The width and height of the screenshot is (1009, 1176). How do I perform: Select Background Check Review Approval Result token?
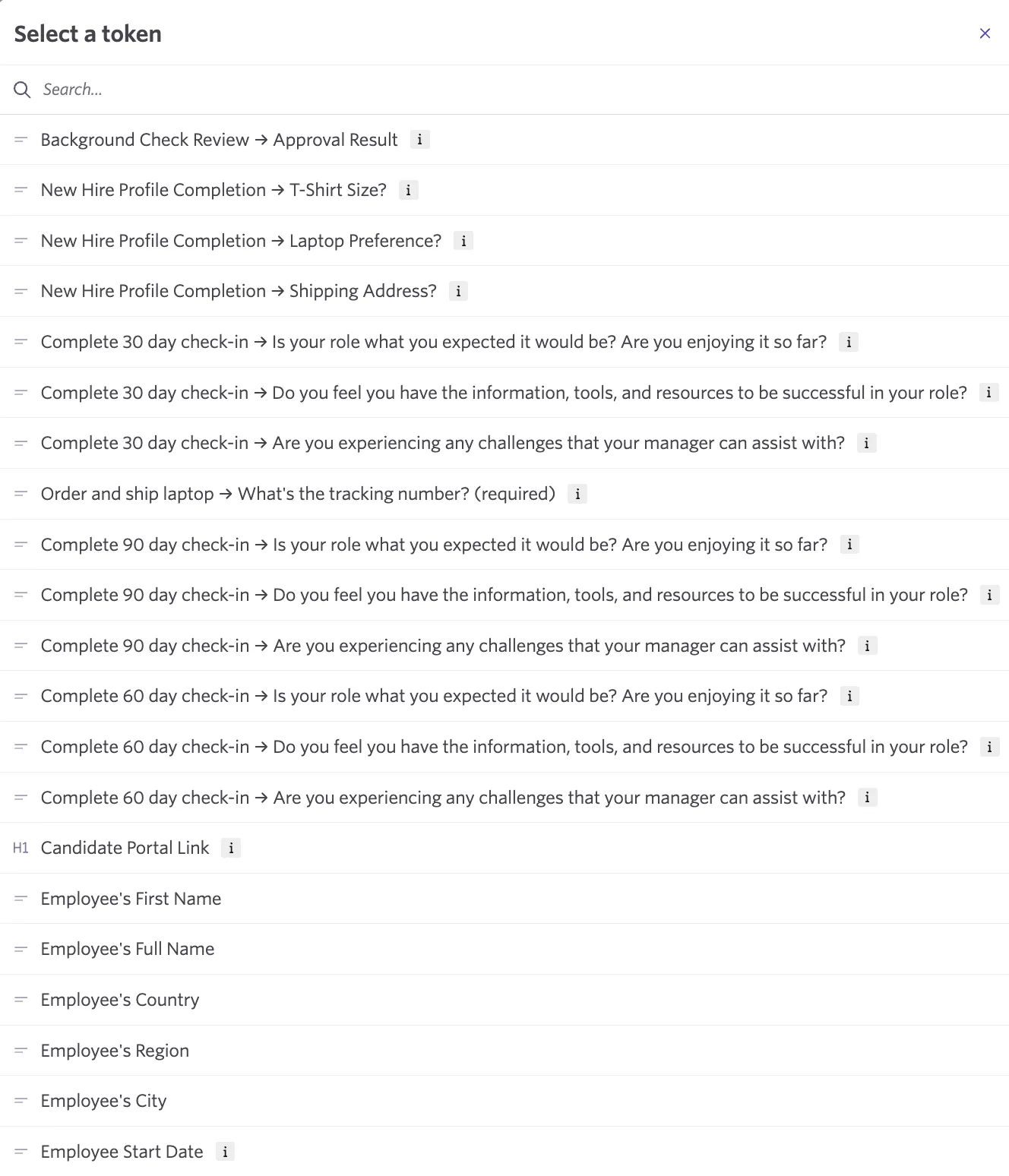[x=504, y=140]
